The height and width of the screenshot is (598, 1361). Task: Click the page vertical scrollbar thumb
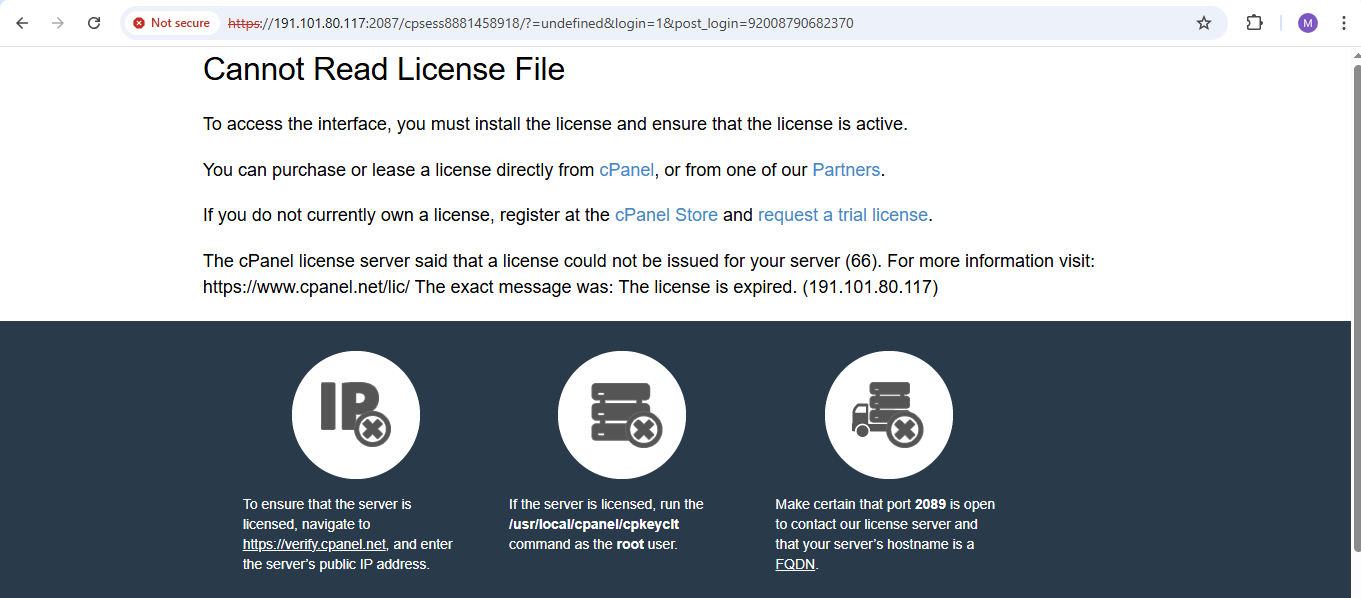[x=1356, y=308]
